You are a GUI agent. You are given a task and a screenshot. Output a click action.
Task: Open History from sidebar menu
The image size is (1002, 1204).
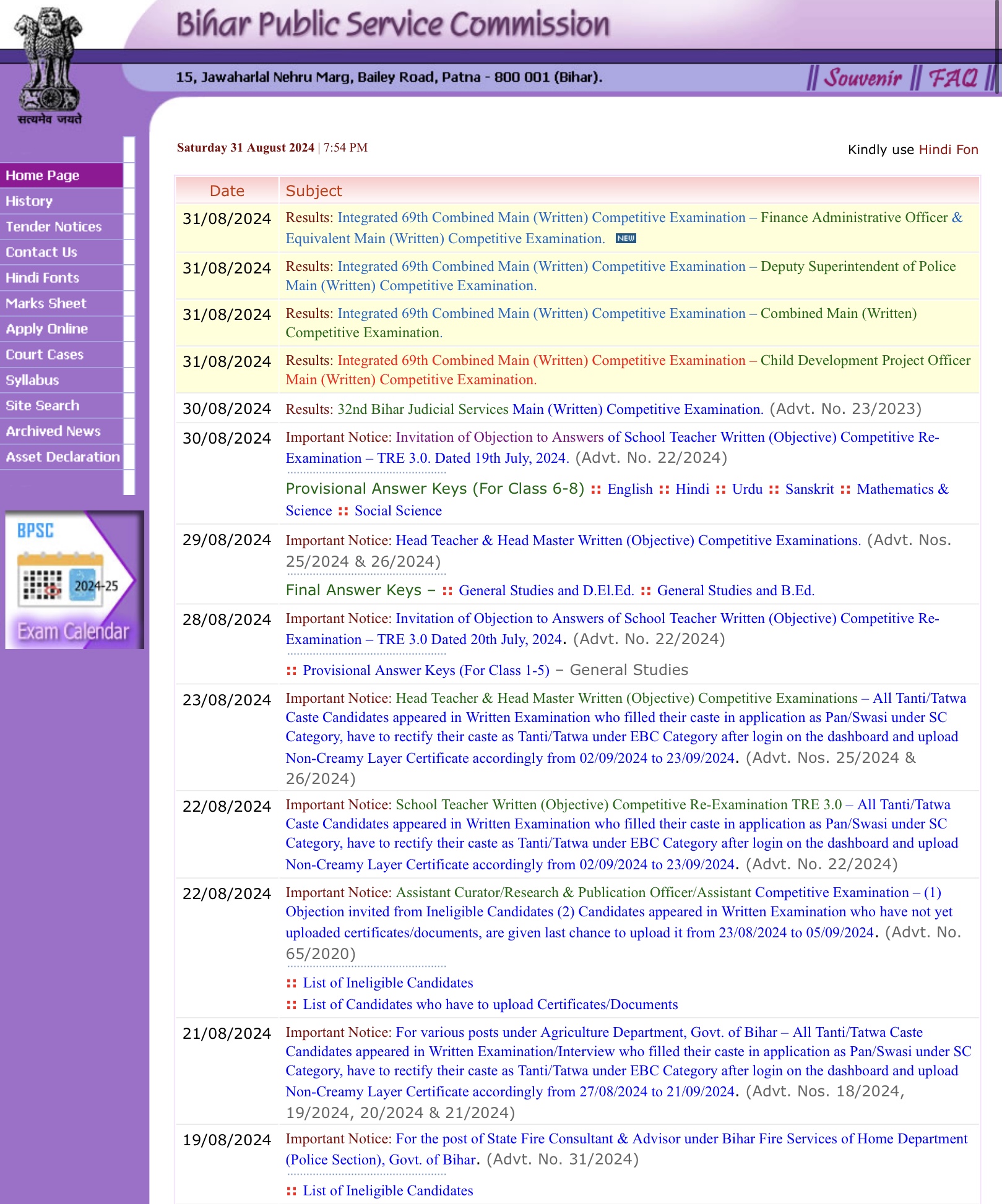coord(61,201)
